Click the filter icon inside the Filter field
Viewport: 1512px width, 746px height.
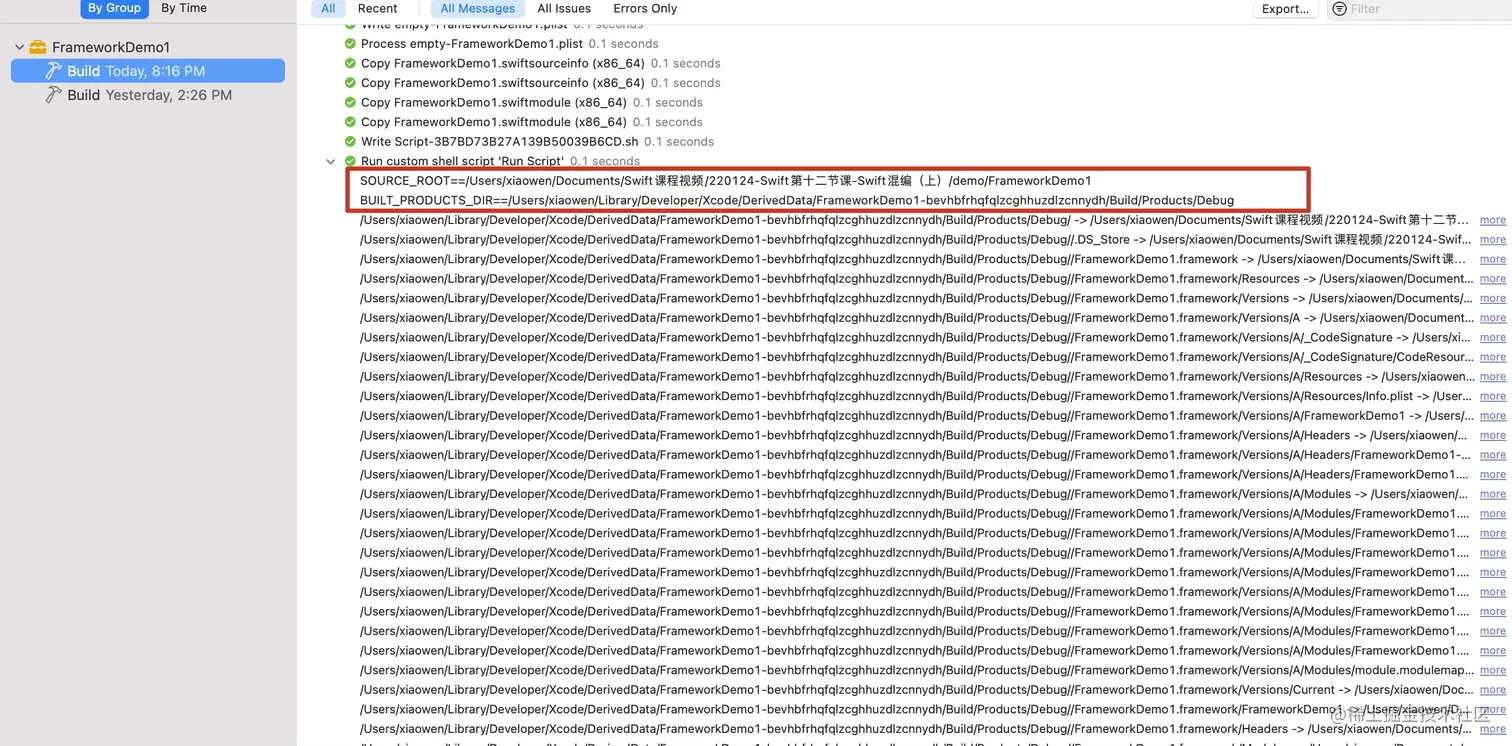pos(1338,9)
